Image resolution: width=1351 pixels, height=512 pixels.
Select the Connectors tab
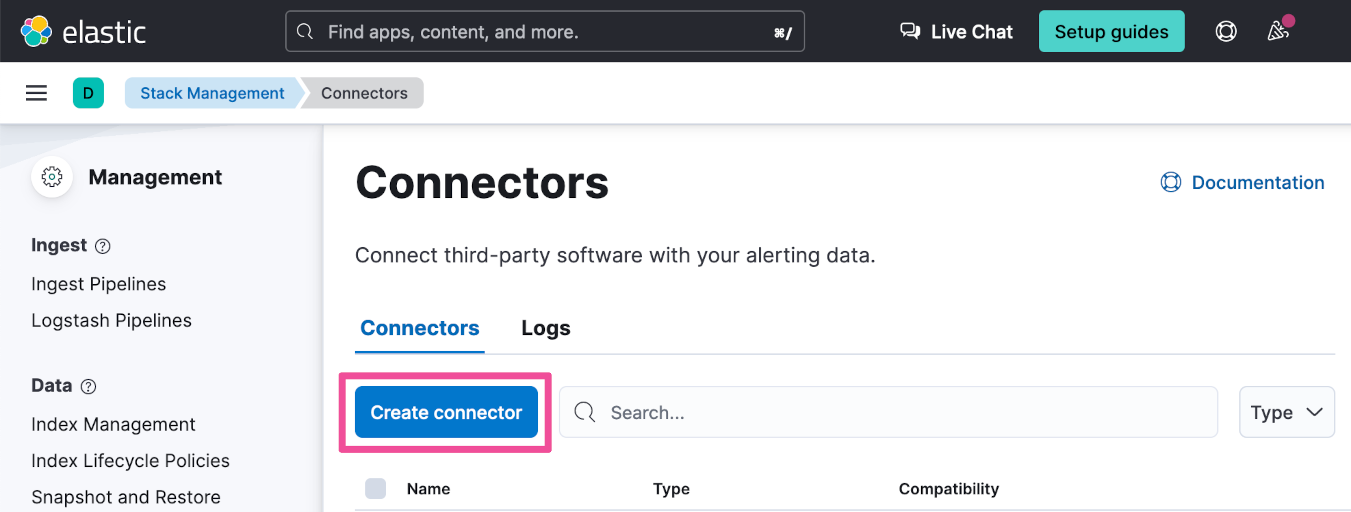pos(420,328)
